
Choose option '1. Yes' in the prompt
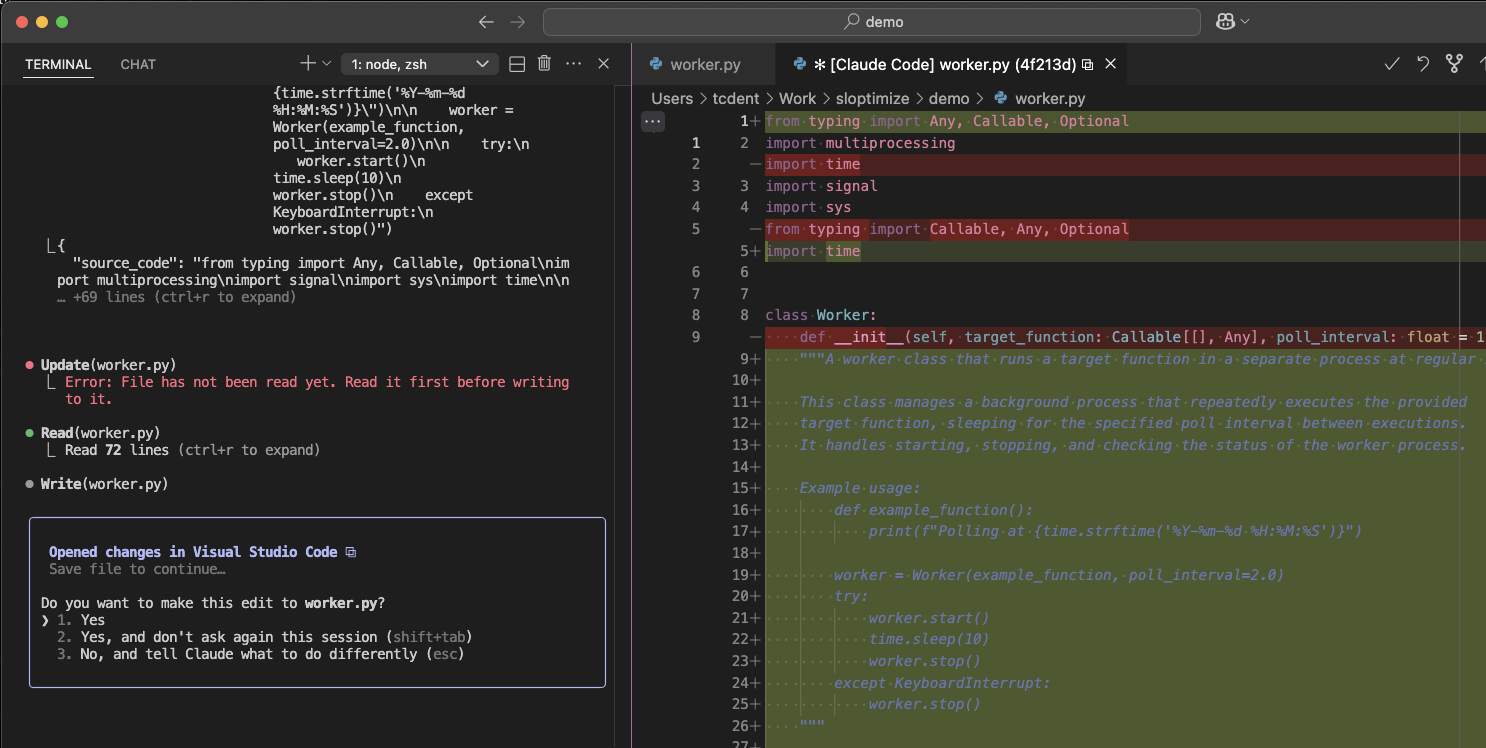click(92, 620)
